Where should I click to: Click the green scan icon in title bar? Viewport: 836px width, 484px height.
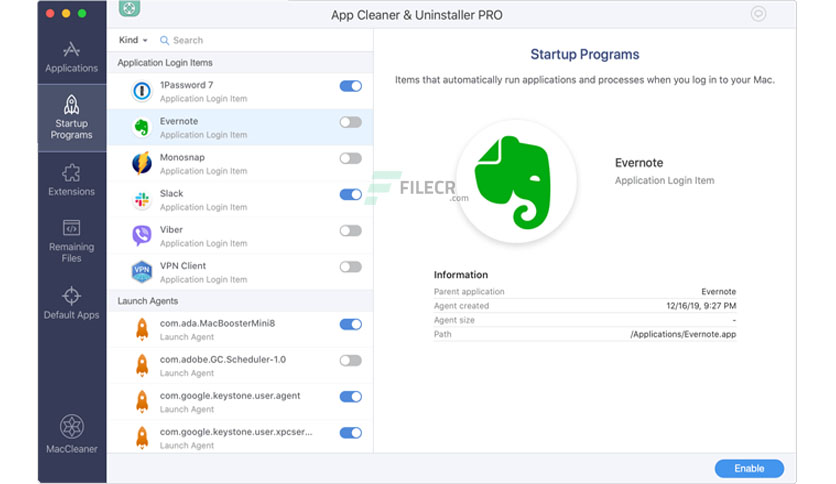(x=129, y=8)
